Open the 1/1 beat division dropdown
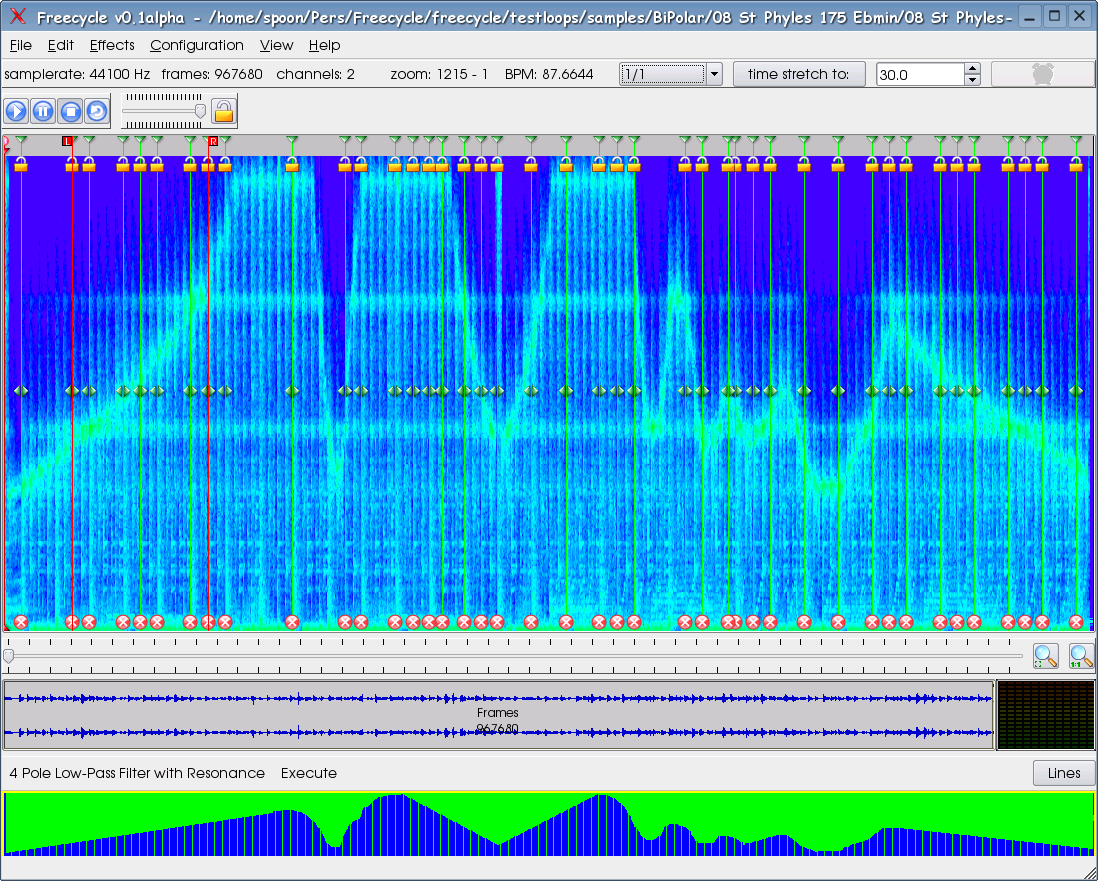1098x881 pixels. pos(714,74)
